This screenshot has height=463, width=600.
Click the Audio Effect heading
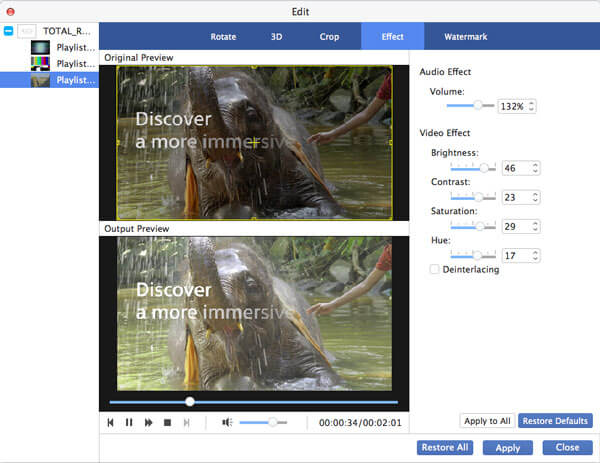(445, 72)
